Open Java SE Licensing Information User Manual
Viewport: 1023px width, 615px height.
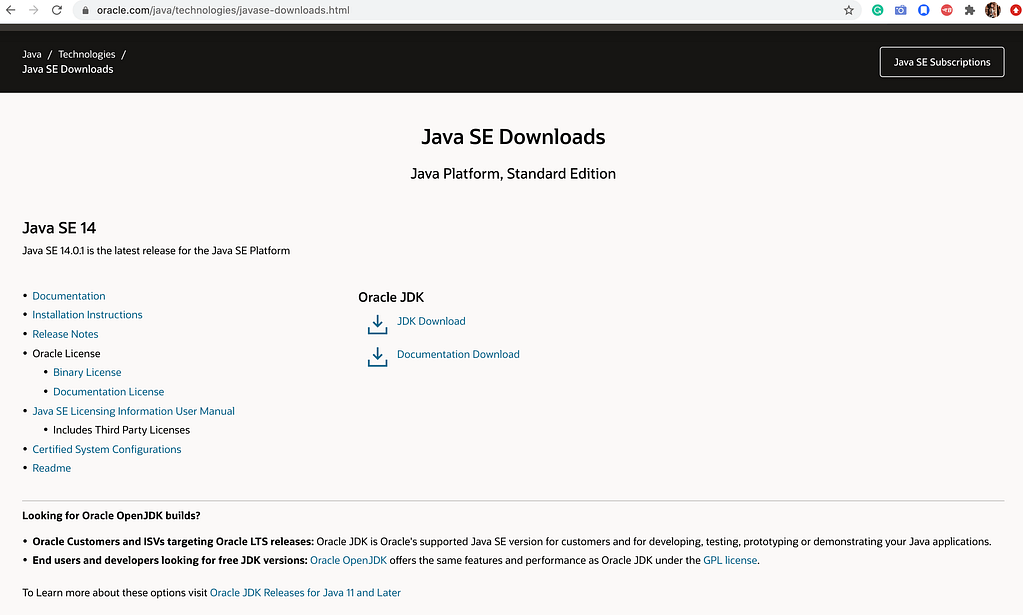(133, 411)
